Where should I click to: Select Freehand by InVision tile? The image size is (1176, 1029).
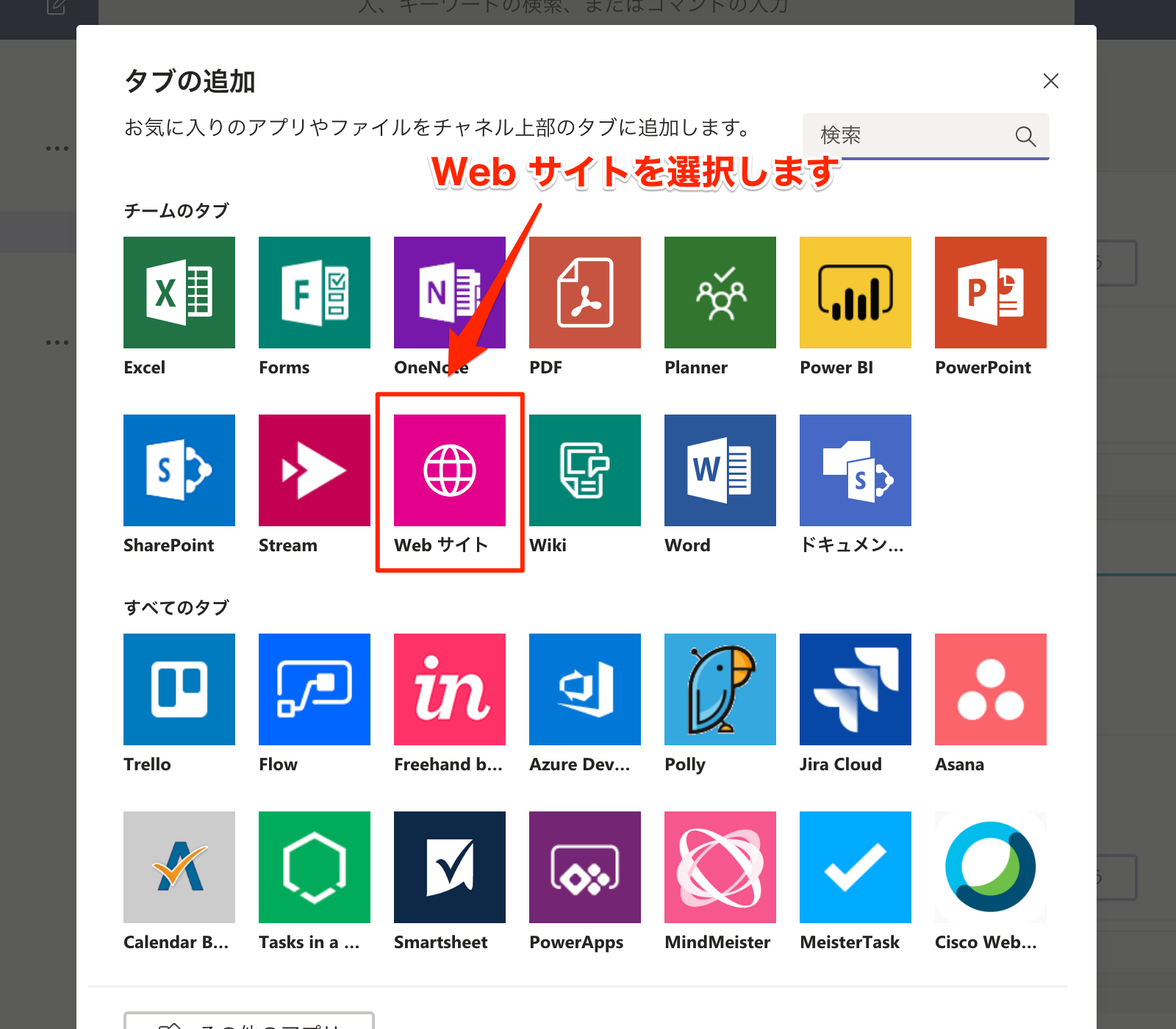pos(450,689)
